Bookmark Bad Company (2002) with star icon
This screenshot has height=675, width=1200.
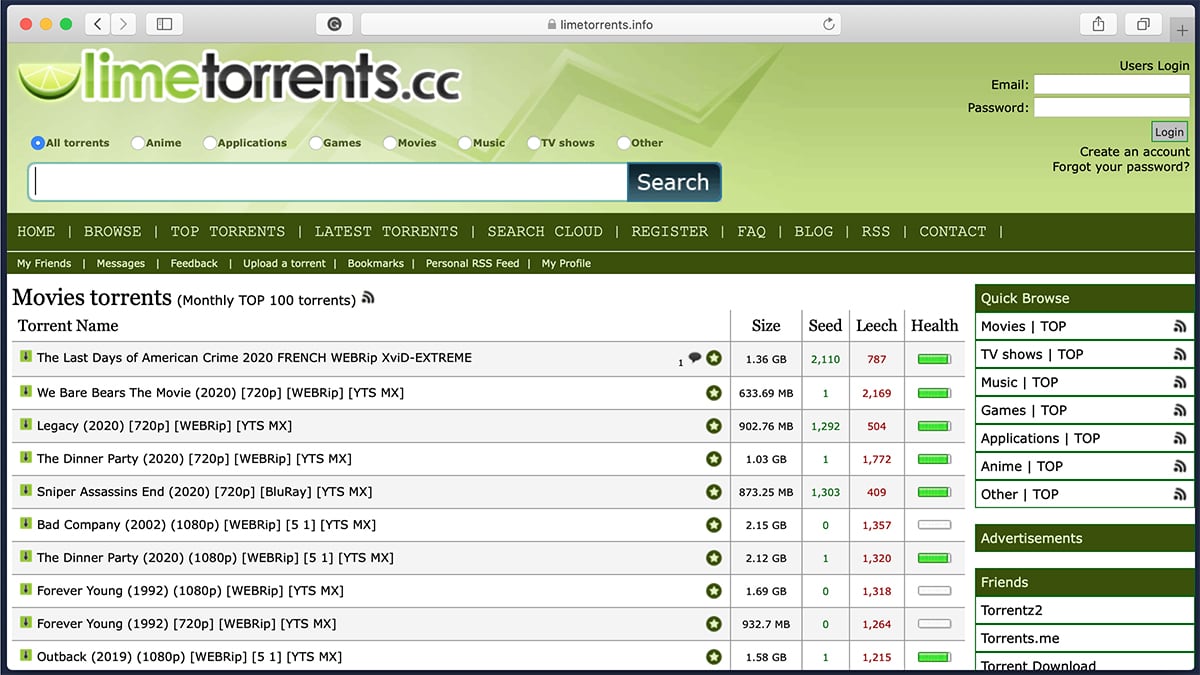tap(714, 525)
